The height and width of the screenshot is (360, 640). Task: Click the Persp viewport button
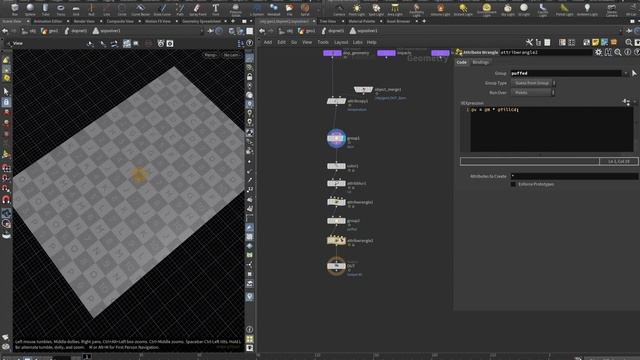(x=210, y=55)
